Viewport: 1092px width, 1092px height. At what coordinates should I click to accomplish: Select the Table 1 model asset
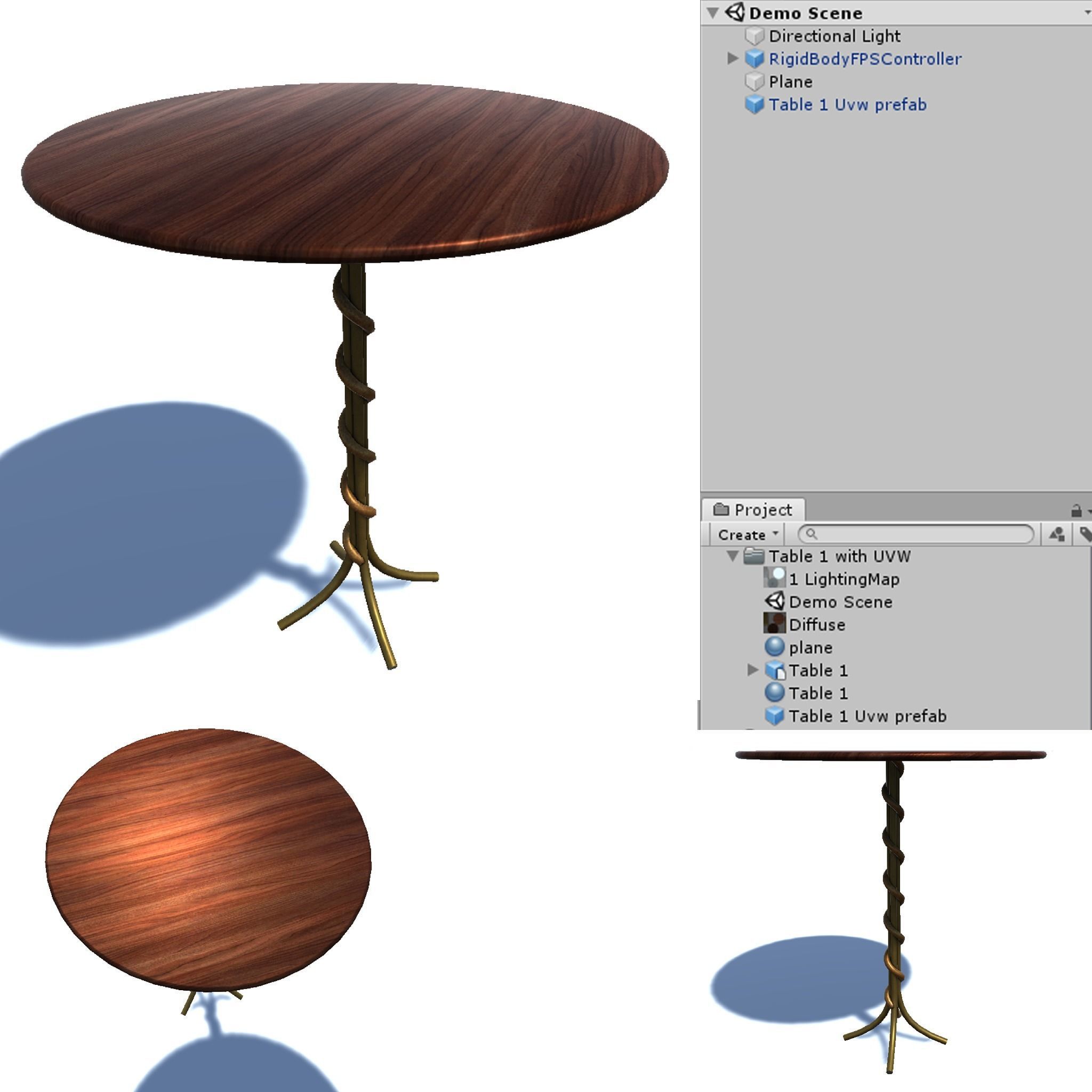click(818, 671)
